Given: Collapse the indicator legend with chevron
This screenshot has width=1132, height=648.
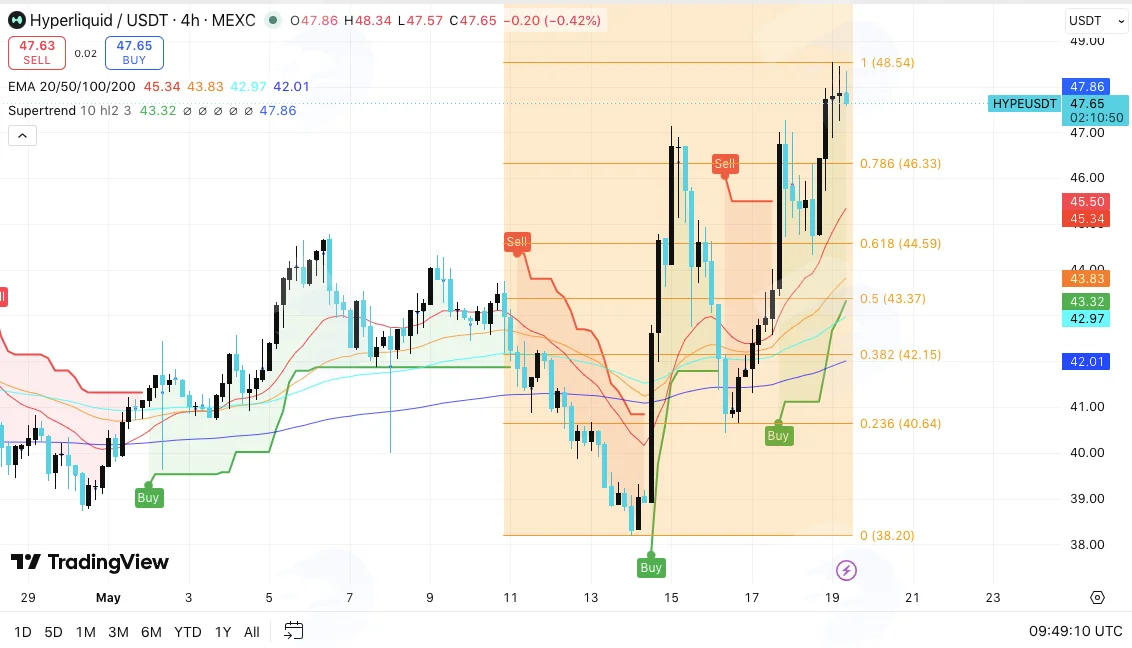Looking at the screenshot, I should (x=22, y=136).
